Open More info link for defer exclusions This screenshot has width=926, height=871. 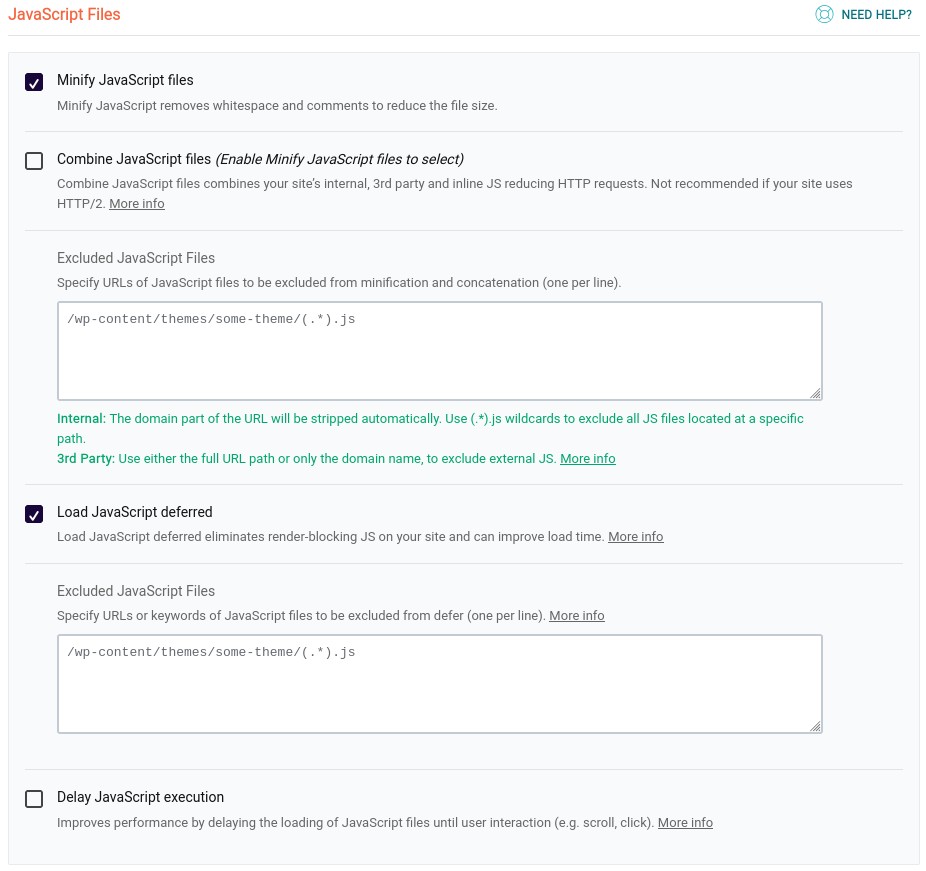pos(577,616)
